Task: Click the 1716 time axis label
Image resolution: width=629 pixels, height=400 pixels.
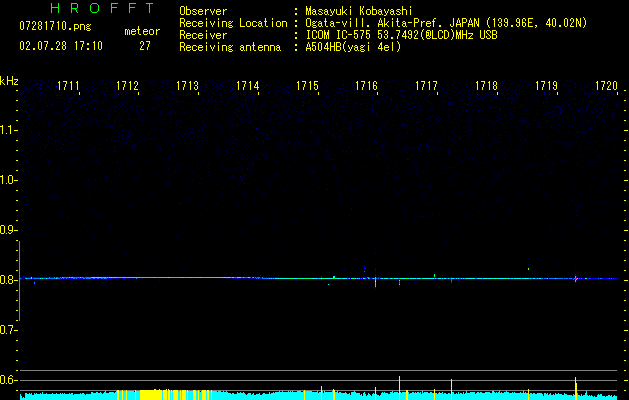Action: pos(367,86)
